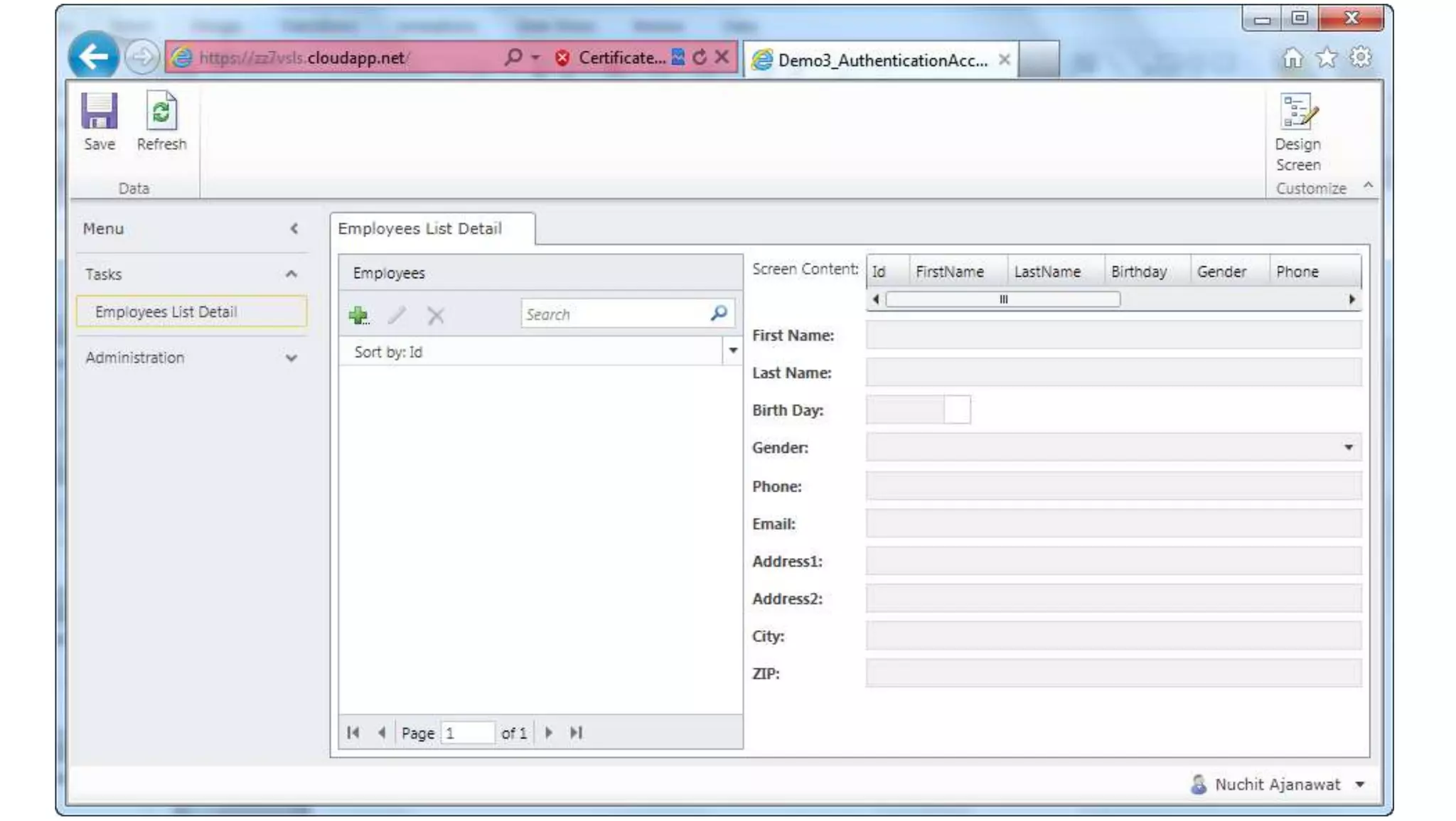Click the Screen Content horizontal scrollbar thumb

pos(1002,299)
